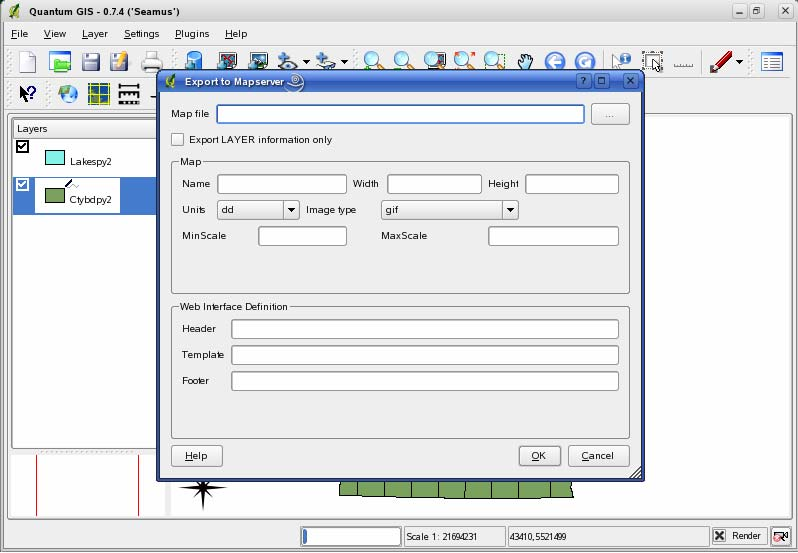Click the Width input field
The height and width of the screenshot is (553, 798).
coord(434,184)
